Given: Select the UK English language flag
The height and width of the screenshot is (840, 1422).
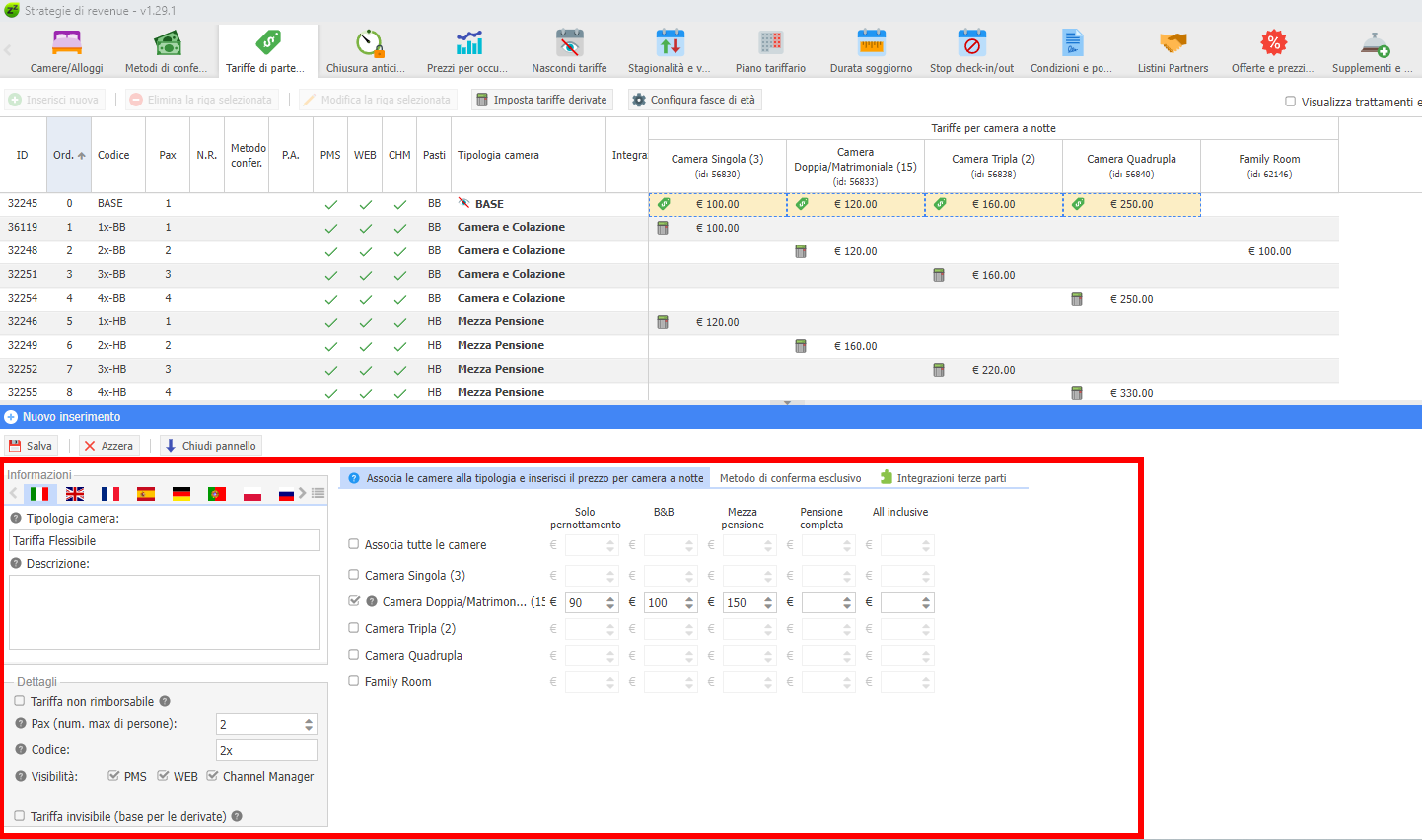Looking at the screenshot, I should (x=75, y=494).
